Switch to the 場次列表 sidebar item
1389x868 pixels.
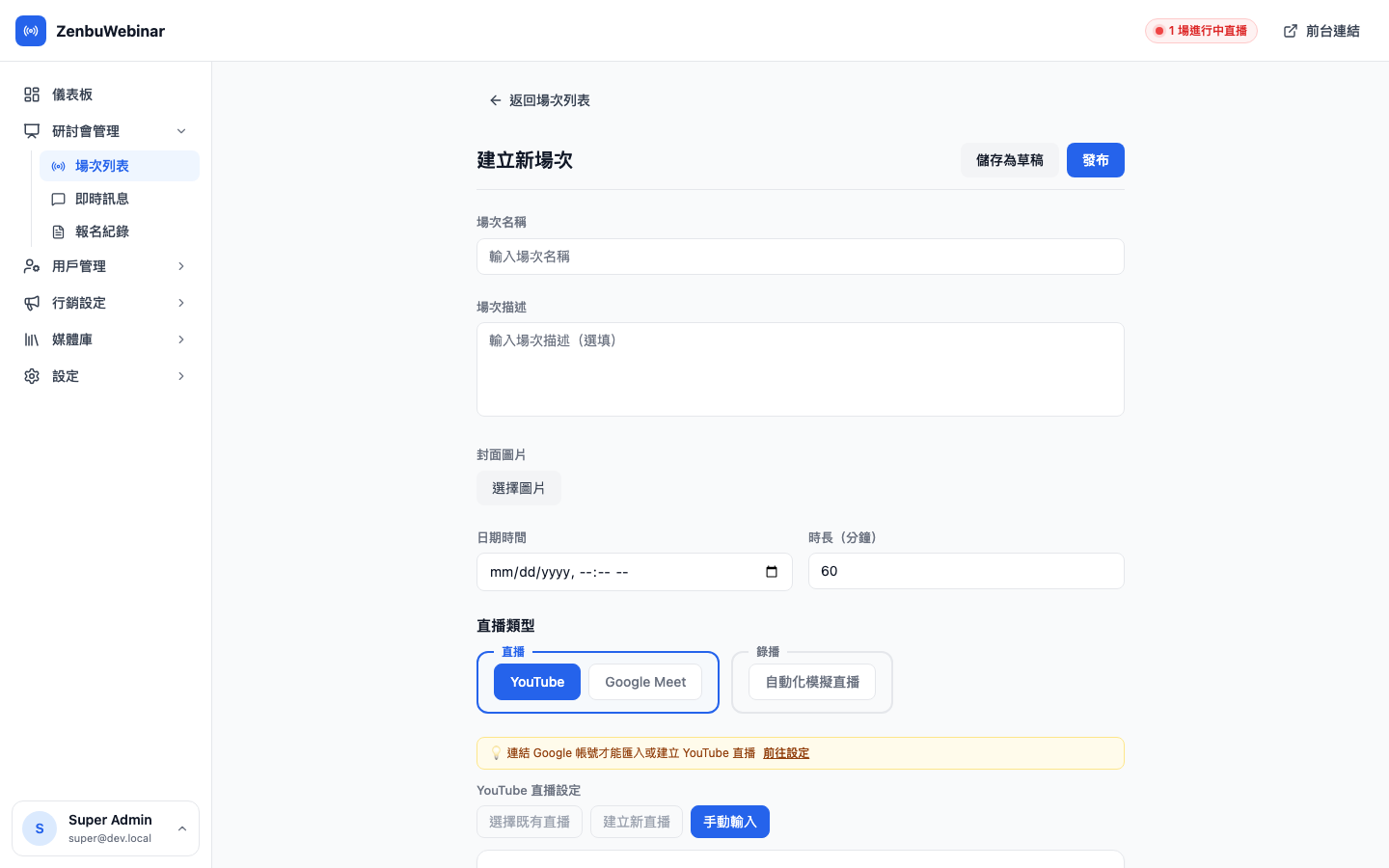[102, 166]
